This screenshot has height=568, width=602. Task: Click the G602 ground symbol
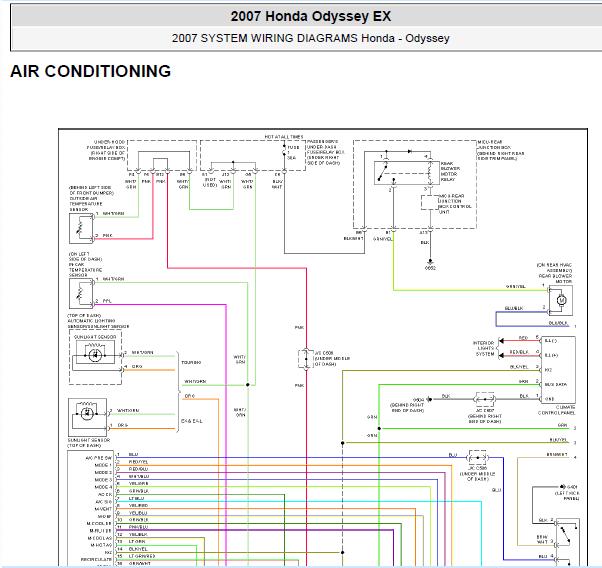(430, 263)
